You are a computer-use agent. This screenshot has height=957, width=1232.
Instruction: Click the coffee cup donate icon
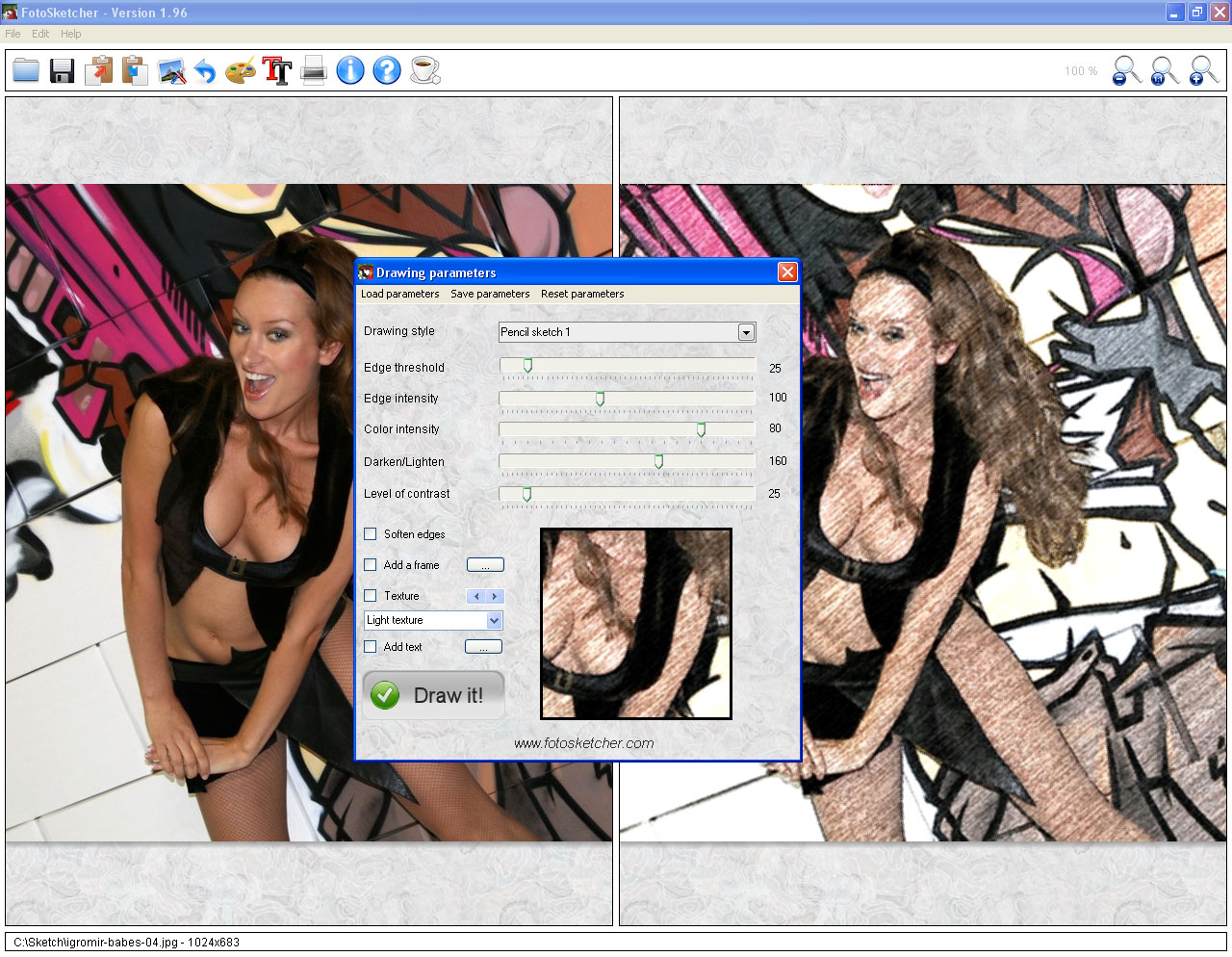pyautogui.click(x=424, y=70)
